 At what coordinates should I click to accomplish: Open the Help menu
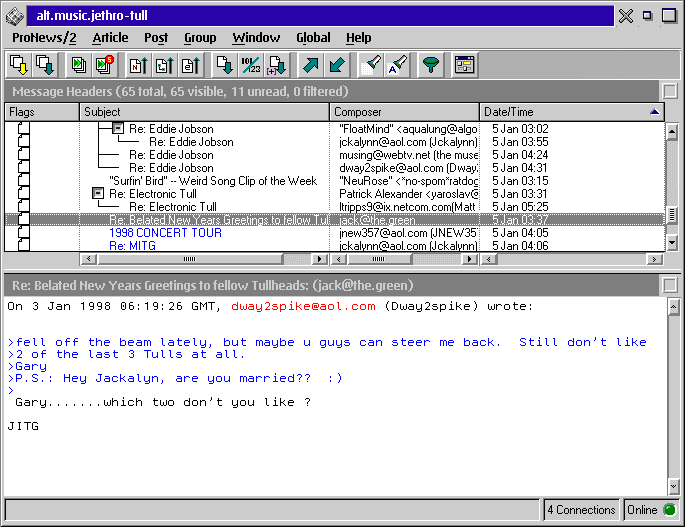tap(359, 38)
